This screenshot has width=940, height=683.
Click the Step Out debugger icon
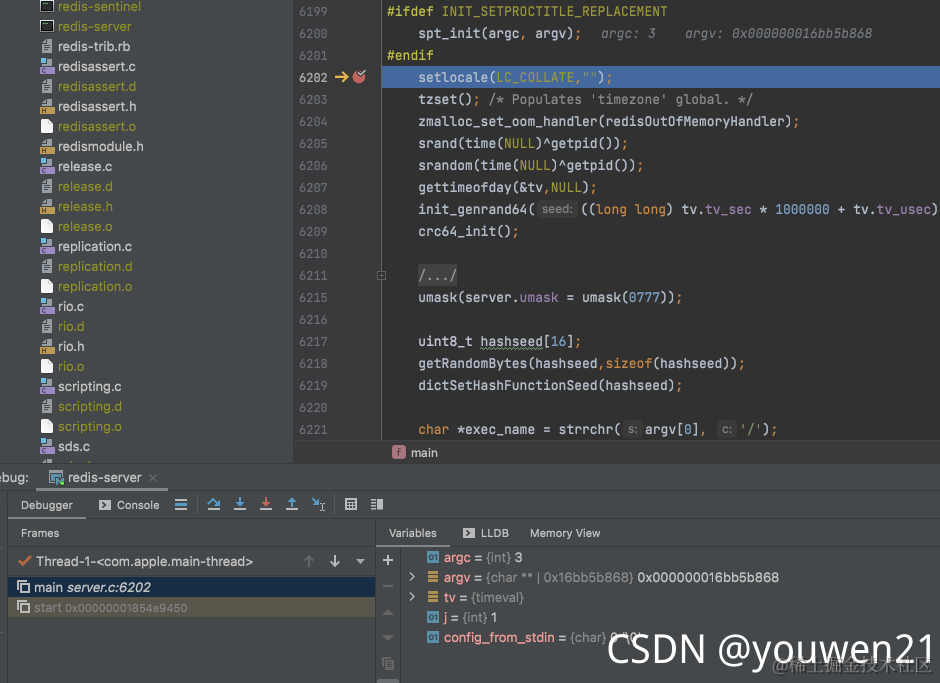292,504
